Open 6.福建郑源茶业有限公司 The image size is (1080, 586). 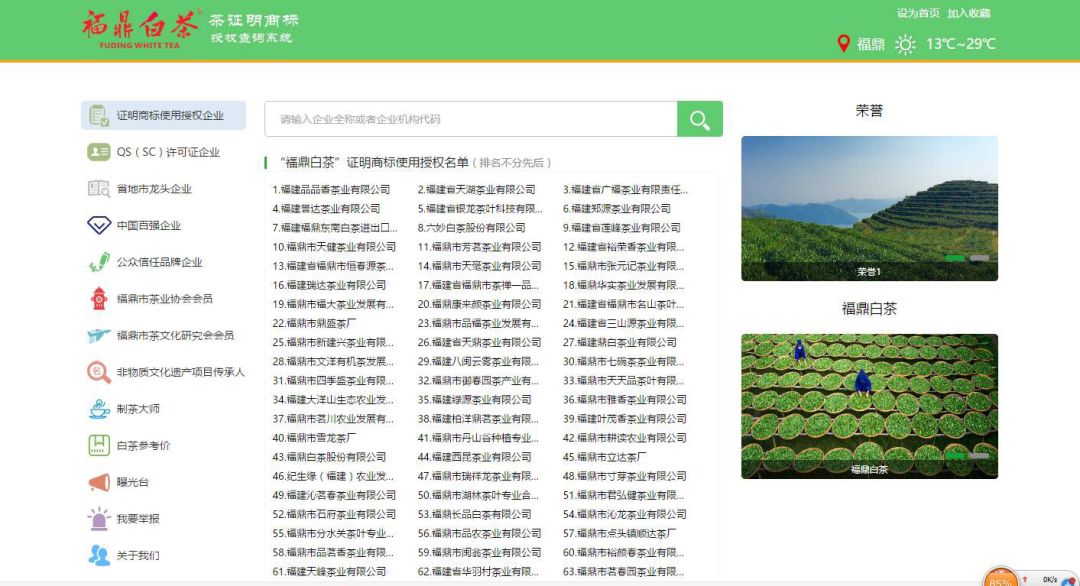pyautogui.click(x=616, y=209)
